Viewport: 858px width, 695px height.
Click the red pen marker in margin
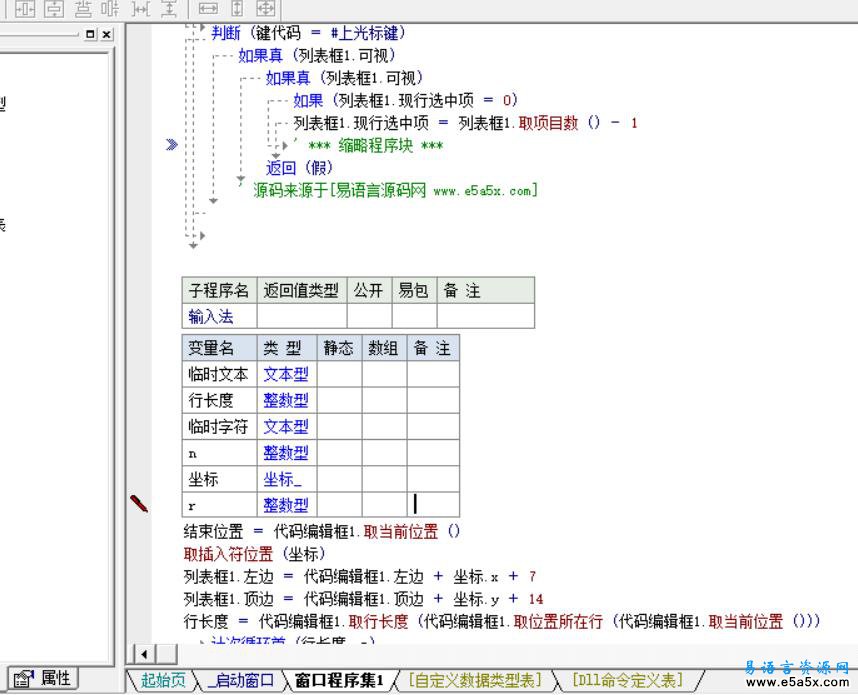tap(139, 503)
